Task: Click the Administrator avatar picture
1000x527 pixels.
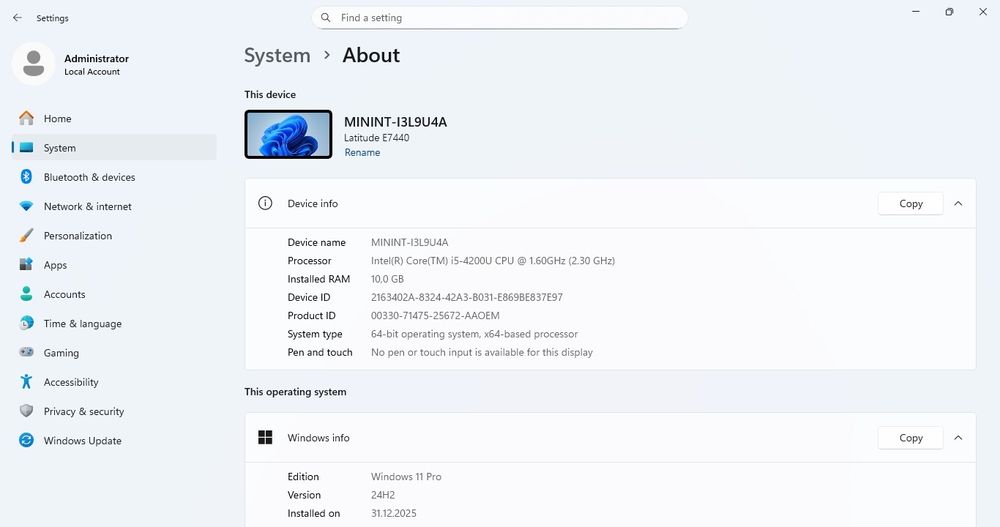Action: 34,64
